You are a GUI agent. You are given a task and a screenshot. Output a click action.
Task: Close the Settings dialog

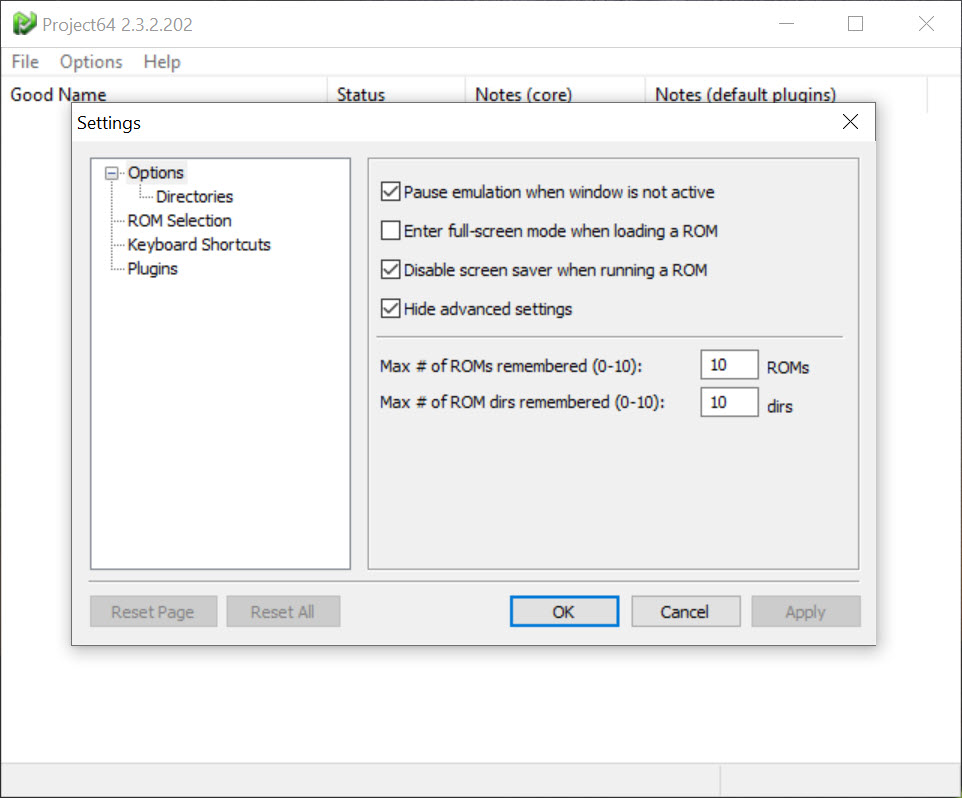coord(850,122)
